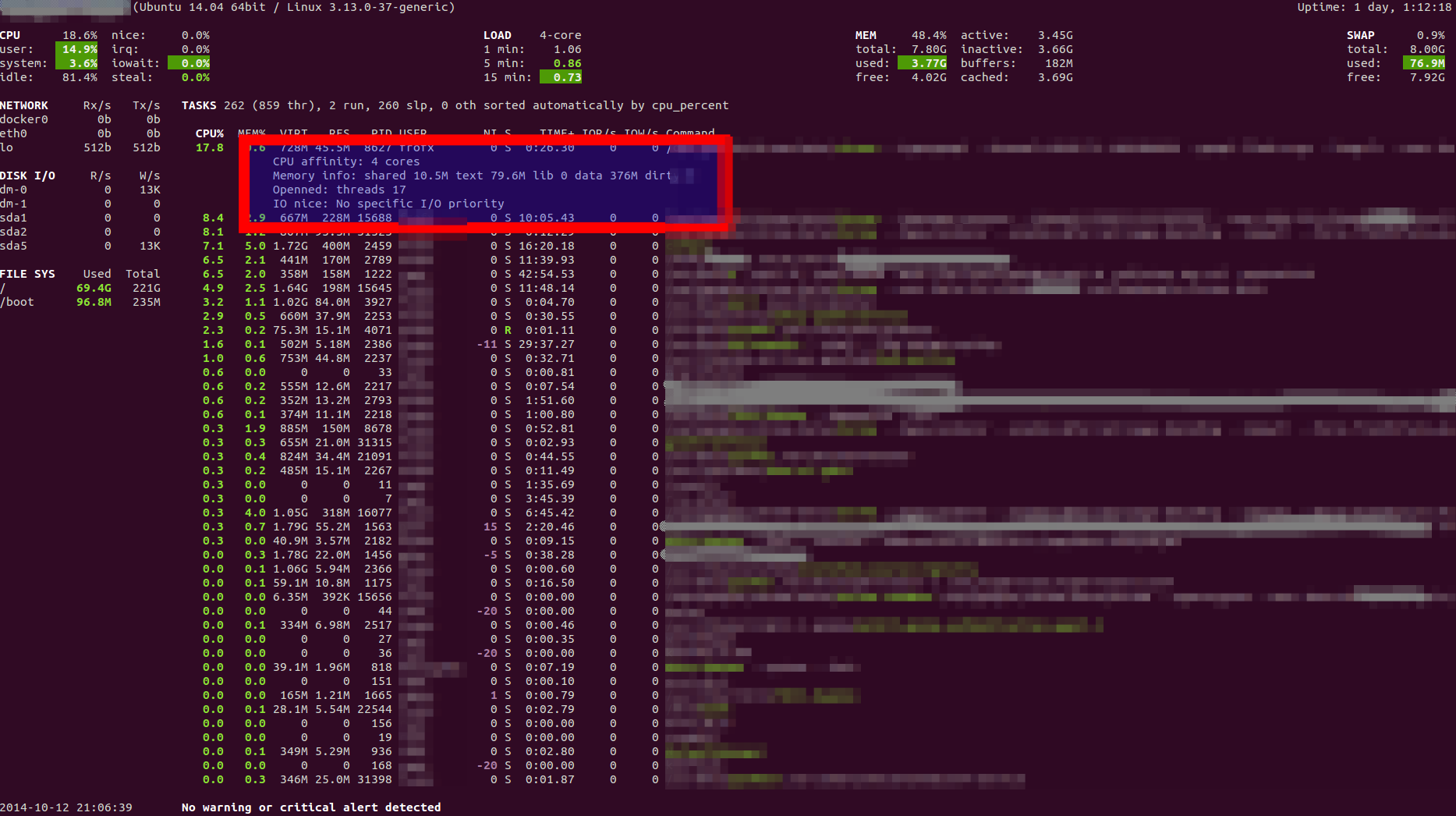
Task: Select process PID 2459 row
Action: [x=430, y=246]
